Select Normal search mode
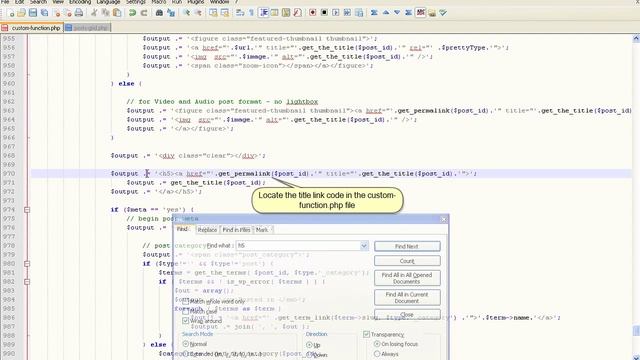Image resolution: width=640 pixels, height=360 pixels. (186, 344)
